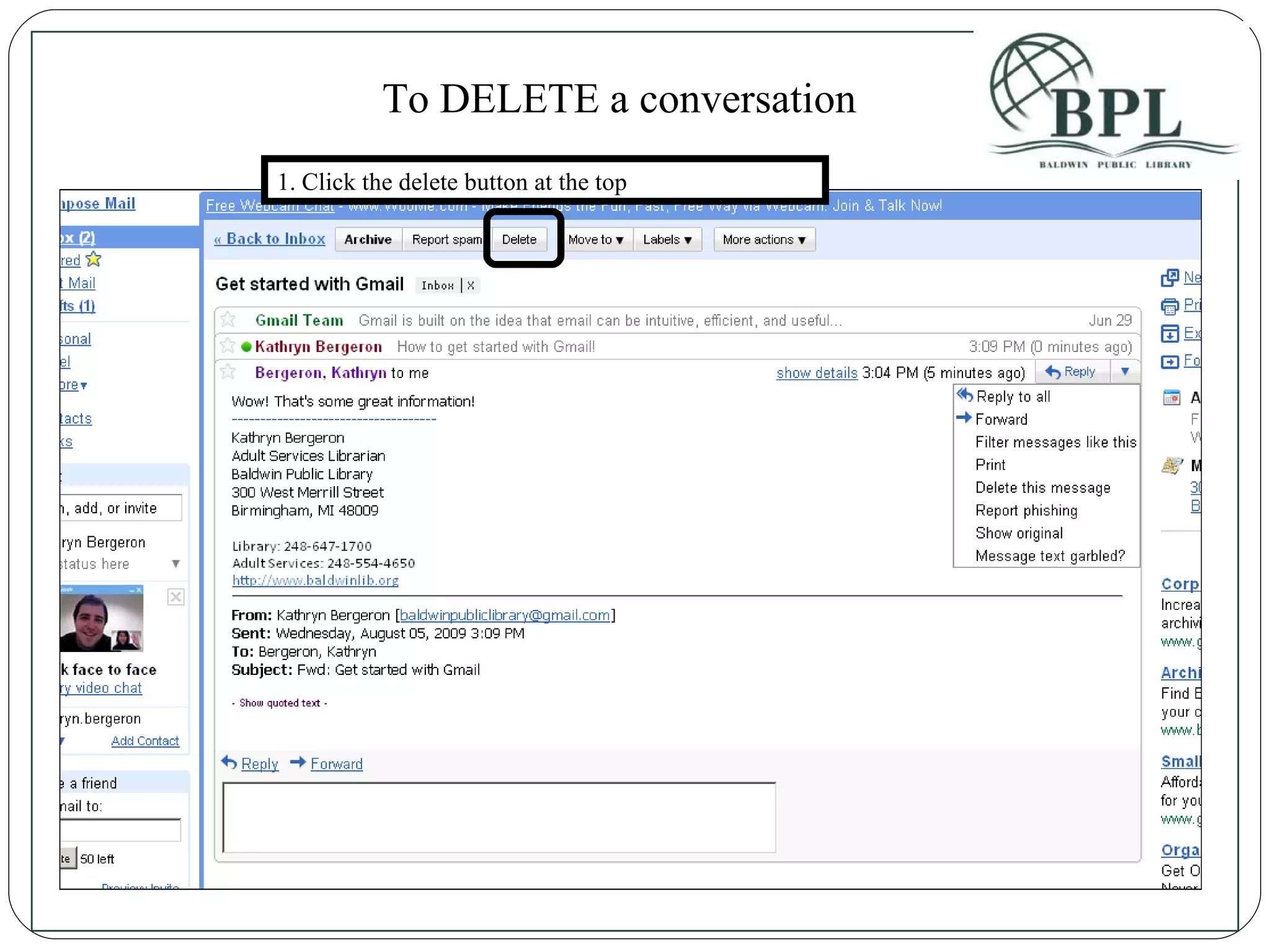Star the Gmail Team message
The image size is (1270, 952).
(x=228, y=320)
